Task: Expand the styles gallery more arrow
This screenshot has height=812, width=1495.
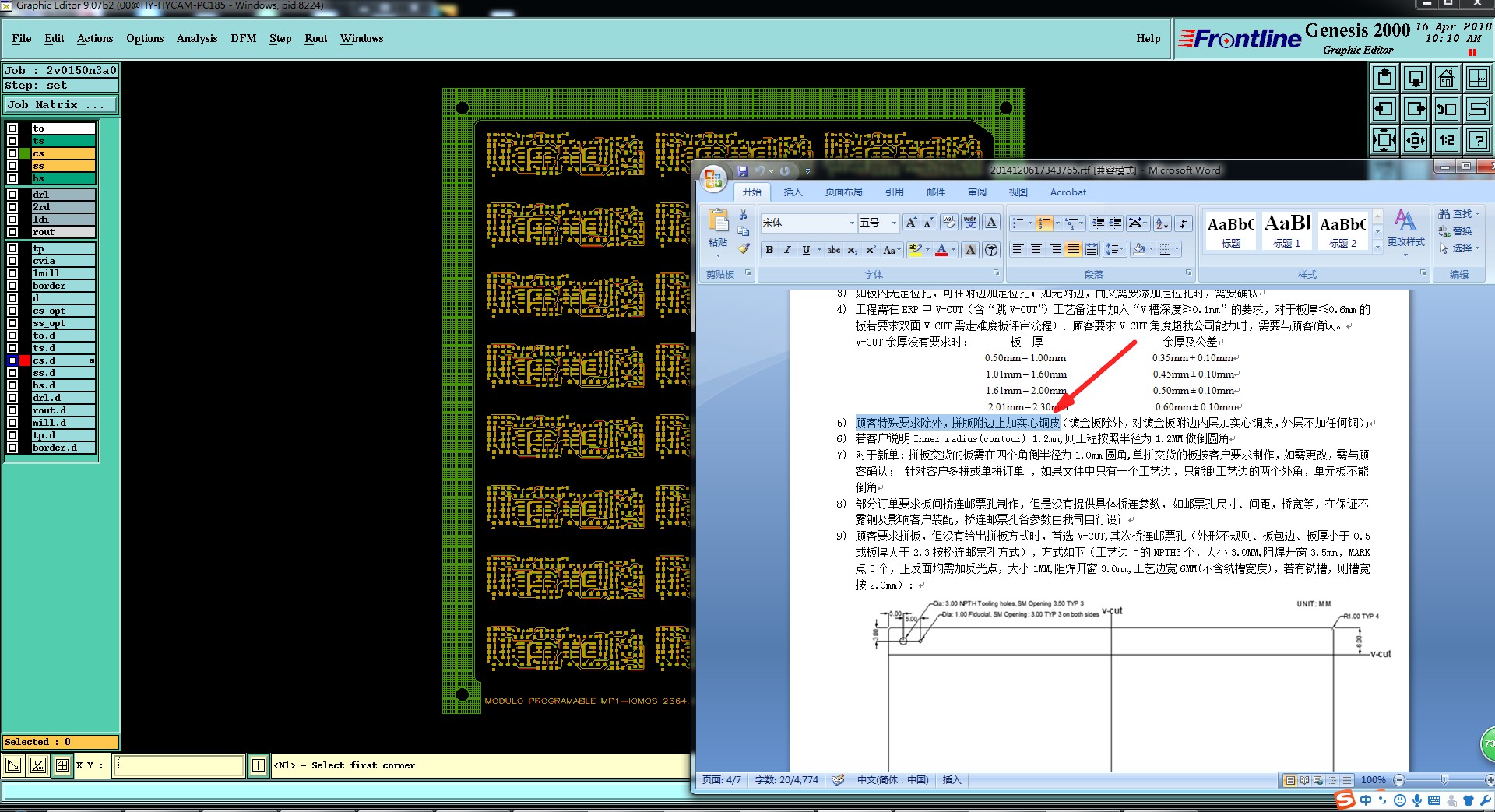Action: point(1377,245)
